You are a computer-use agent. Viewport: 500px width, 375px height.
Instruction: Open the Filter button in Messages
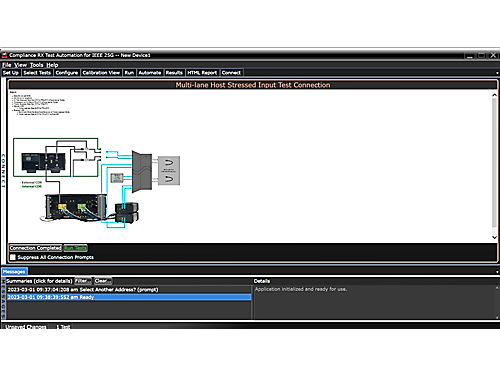83,281
